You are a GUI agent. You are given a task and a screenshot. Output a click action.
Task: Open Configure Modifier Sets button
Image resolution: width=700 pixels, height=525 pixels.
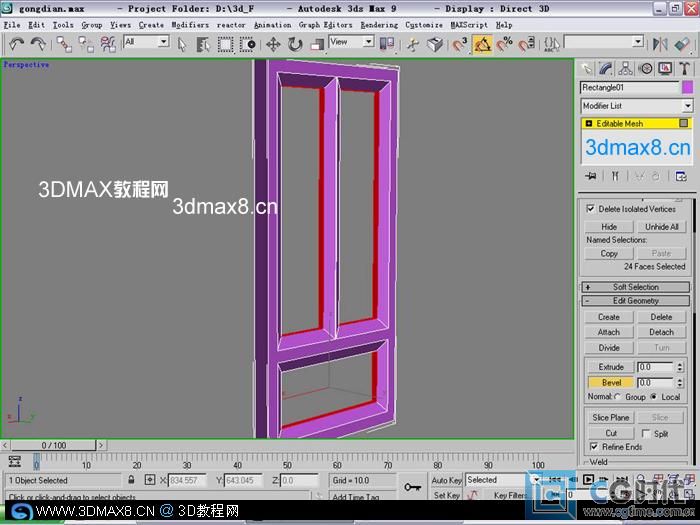tap(681, 176)
